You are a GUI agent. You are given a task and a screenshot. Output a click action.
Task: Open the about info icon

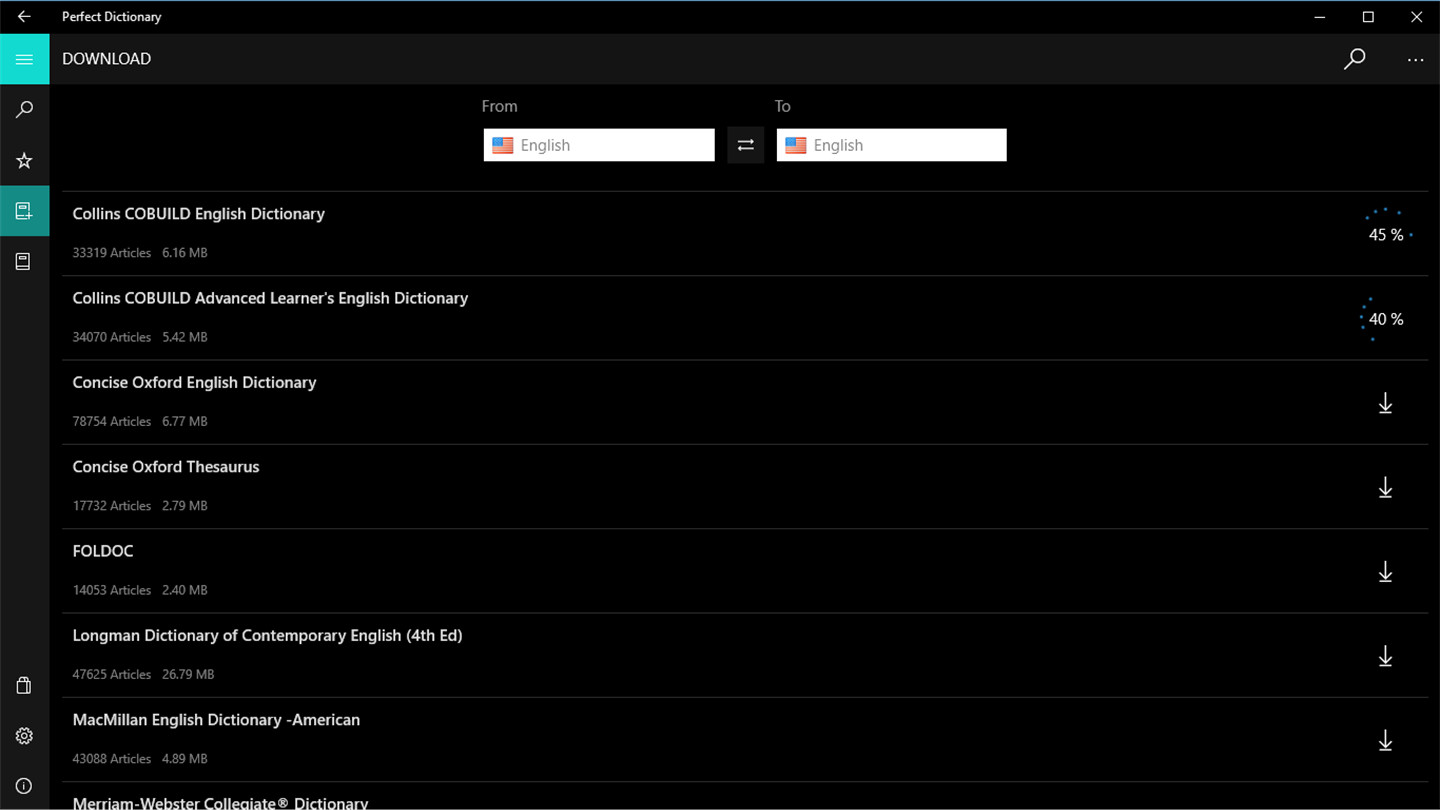click(24, 786)
